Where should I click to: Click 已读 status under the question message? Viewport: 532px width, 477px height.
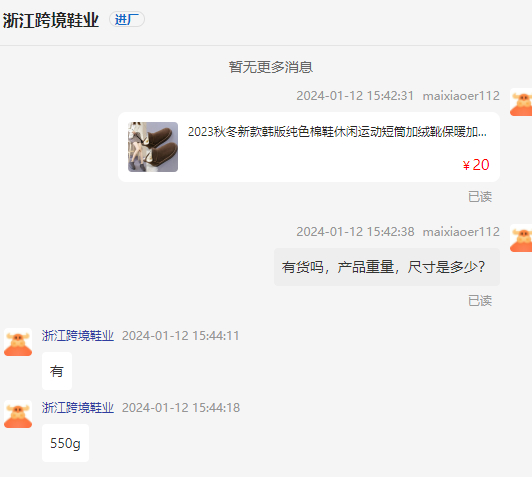(480, 301)
